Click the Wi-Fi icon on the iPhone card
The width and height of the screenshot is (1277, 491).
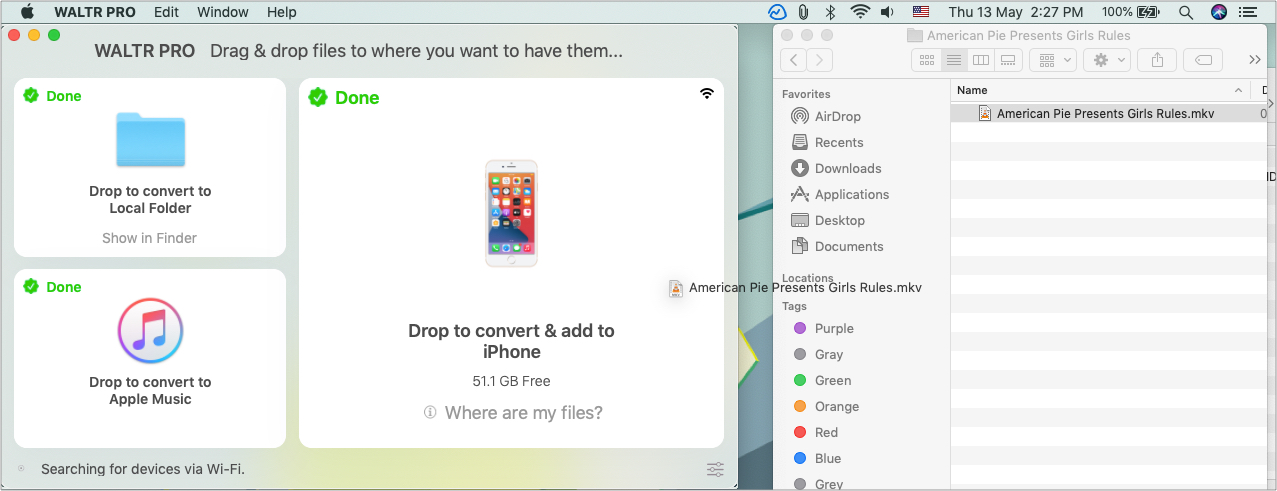(707, 93)
